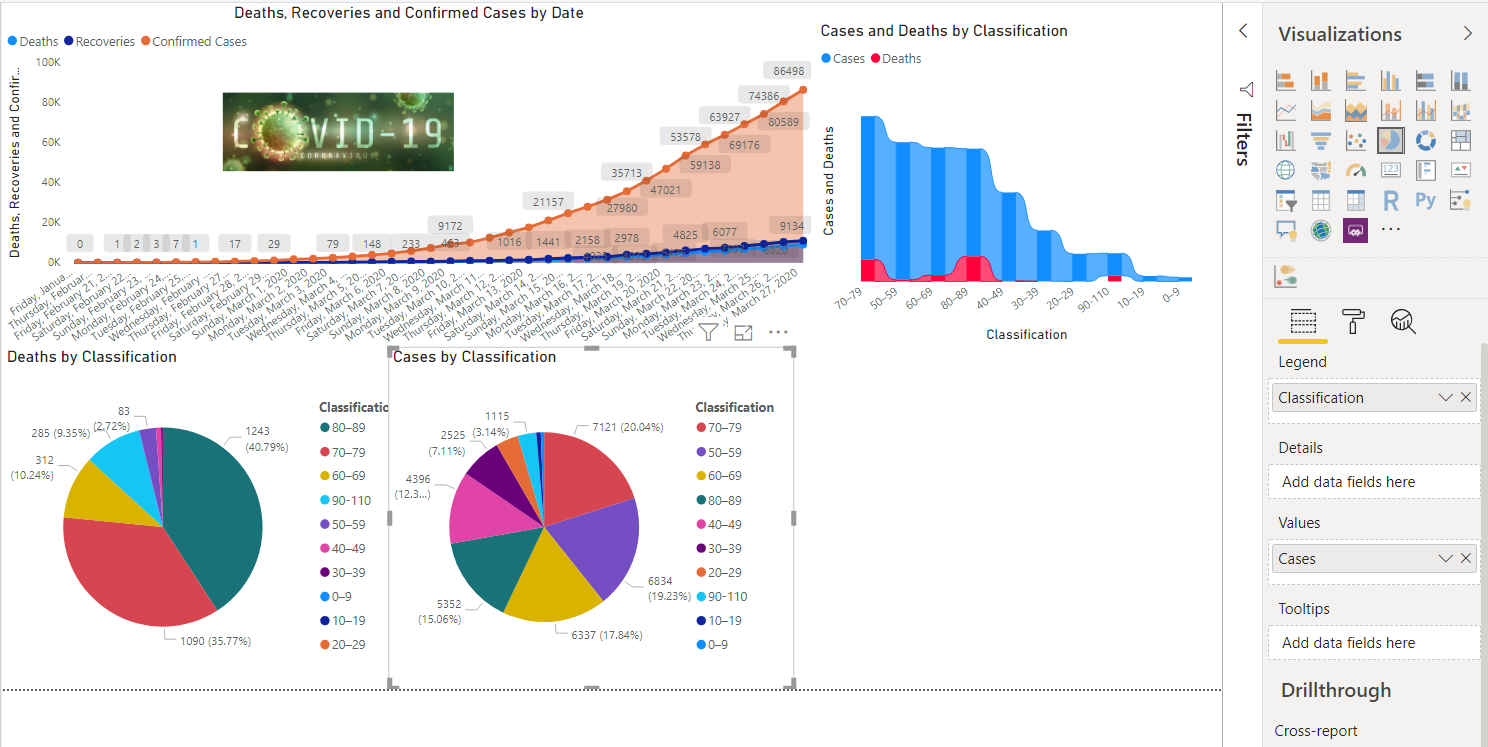Collapse the Visualizations pane with right chevron

click(x=1468, y=33)
